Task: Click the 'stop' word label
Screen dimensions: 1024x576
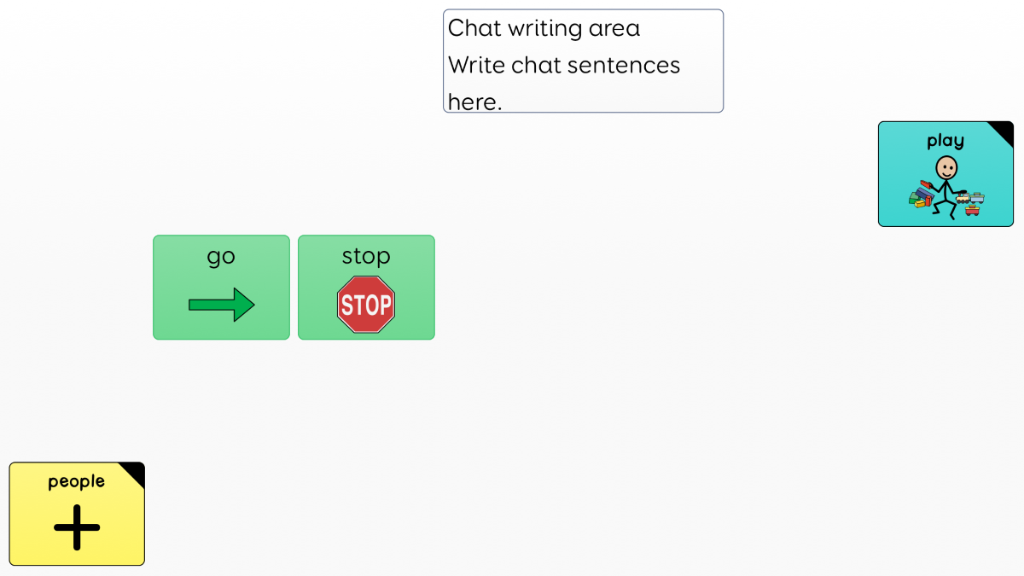Action: coord(366,255)
